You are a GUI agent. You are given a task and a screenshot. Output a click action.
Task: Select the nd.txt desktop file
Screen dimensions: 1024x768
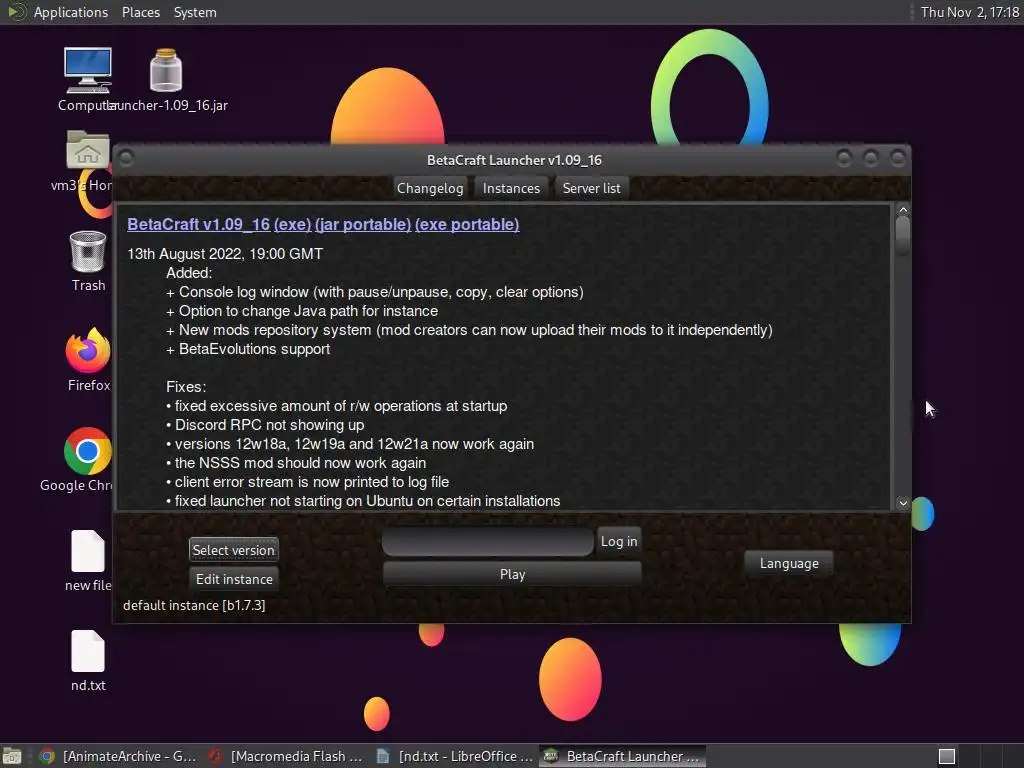tap(88, 651)
